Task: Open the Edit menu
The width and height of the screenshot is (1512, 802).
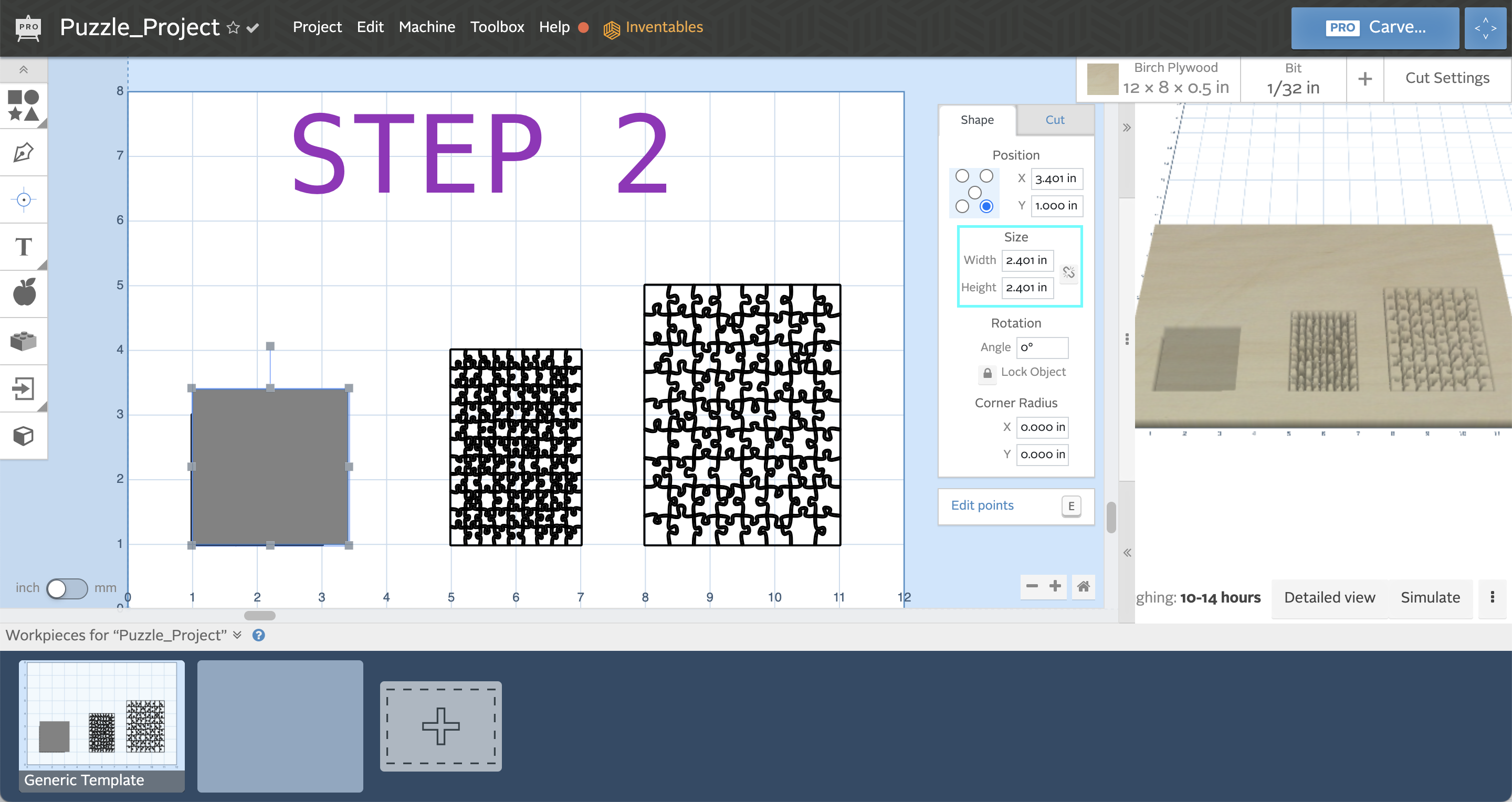Action: pyautogui.click(x=370, y=27)
